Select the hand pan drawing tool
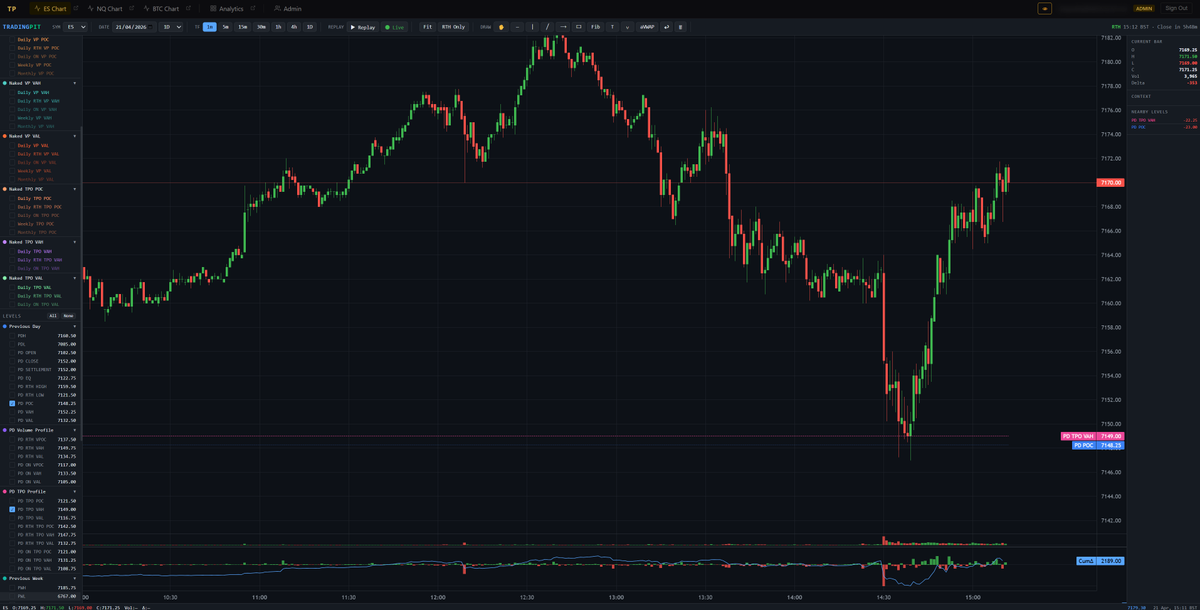Viewport: 1200px width, 610px height. 502,27
